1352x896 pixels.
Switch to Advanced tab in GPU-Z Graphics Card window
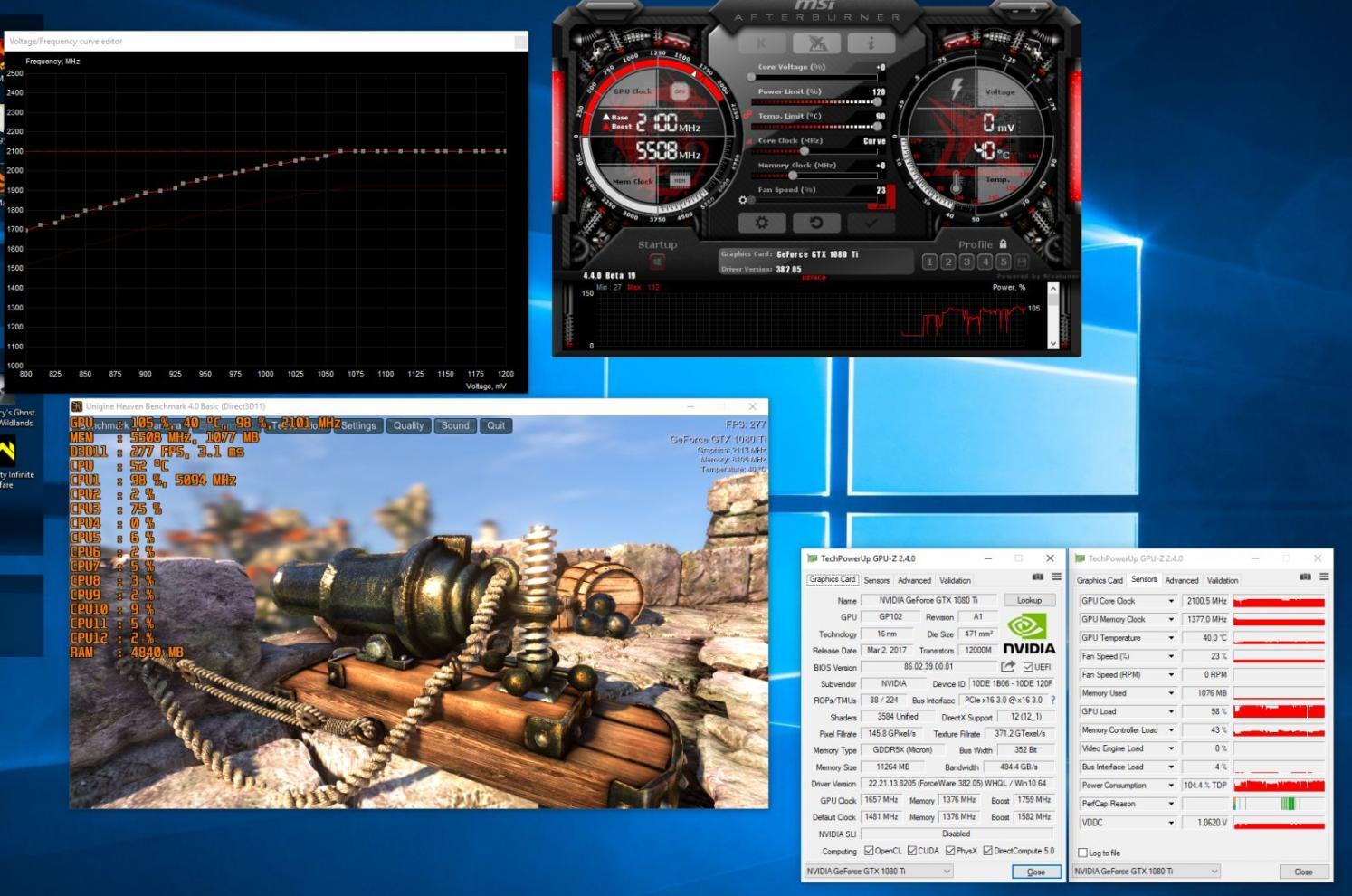pos(914,580)
